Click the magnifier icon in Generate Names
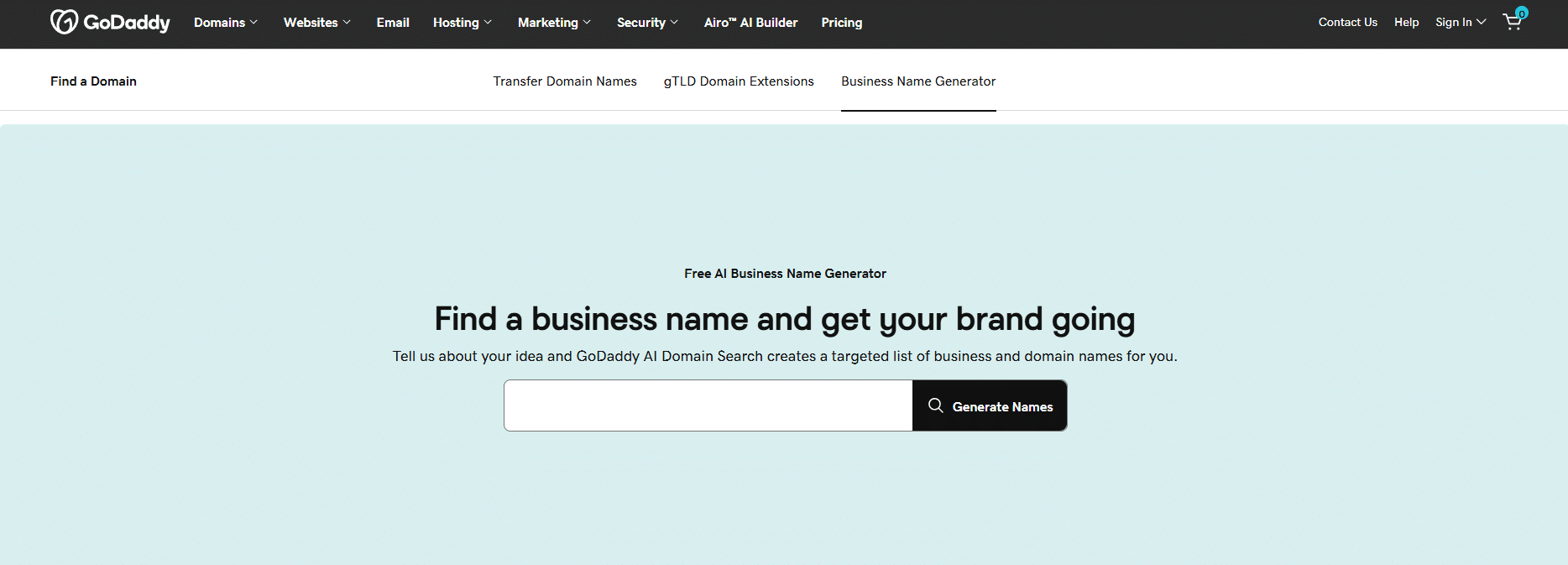The image size is (1568, 565). click(x=935, y=405)
